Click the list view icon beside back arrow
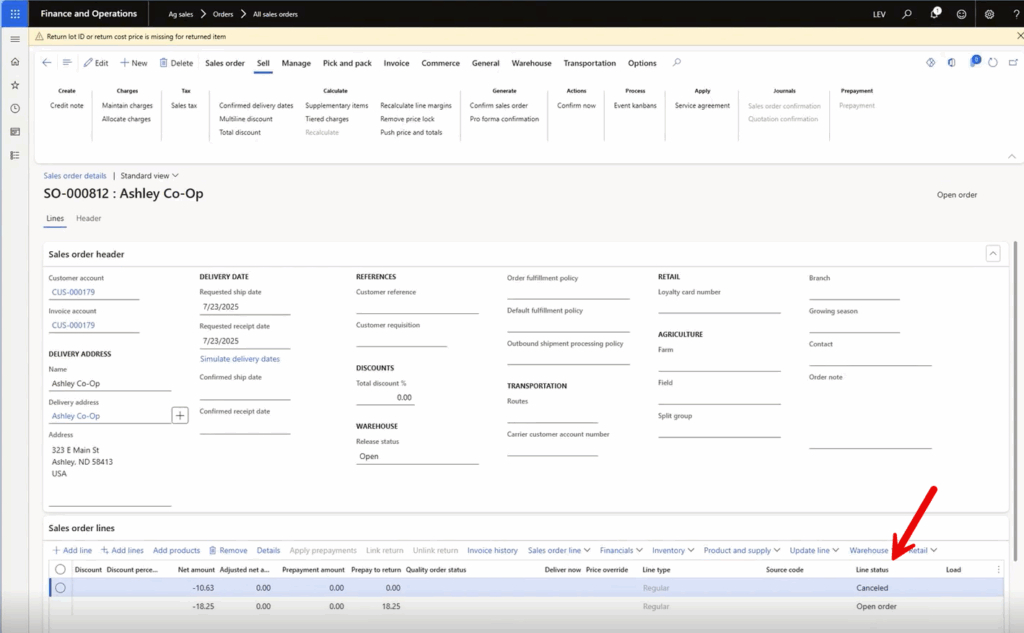 coord(67,63)
